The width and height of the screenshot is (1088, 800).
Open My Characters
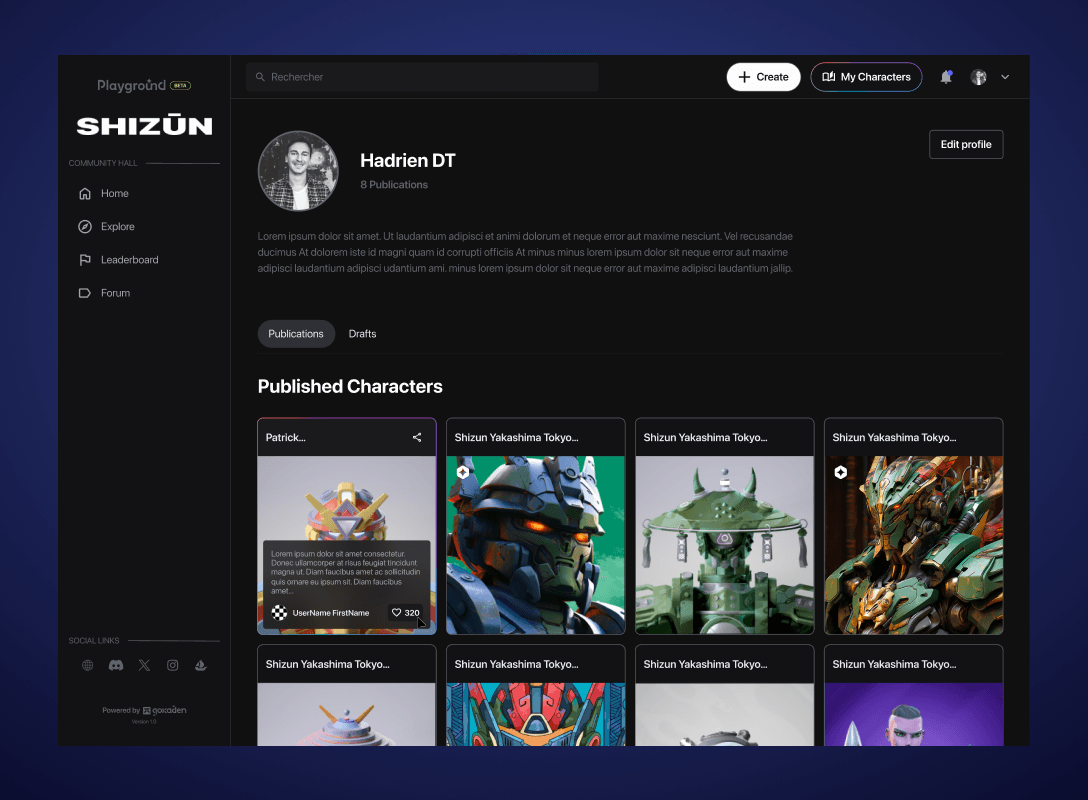tap(866, 77)
